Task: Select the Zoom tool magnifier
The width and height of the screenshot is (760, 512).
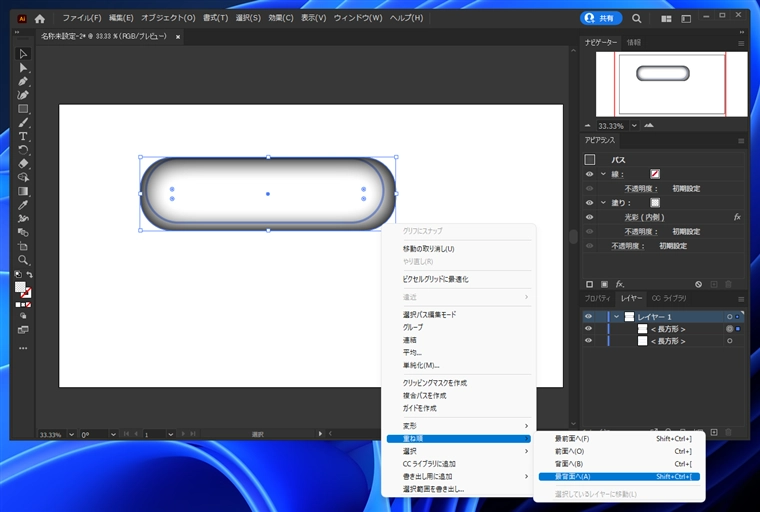Action: pyautogui.click(x=23, y=260)
